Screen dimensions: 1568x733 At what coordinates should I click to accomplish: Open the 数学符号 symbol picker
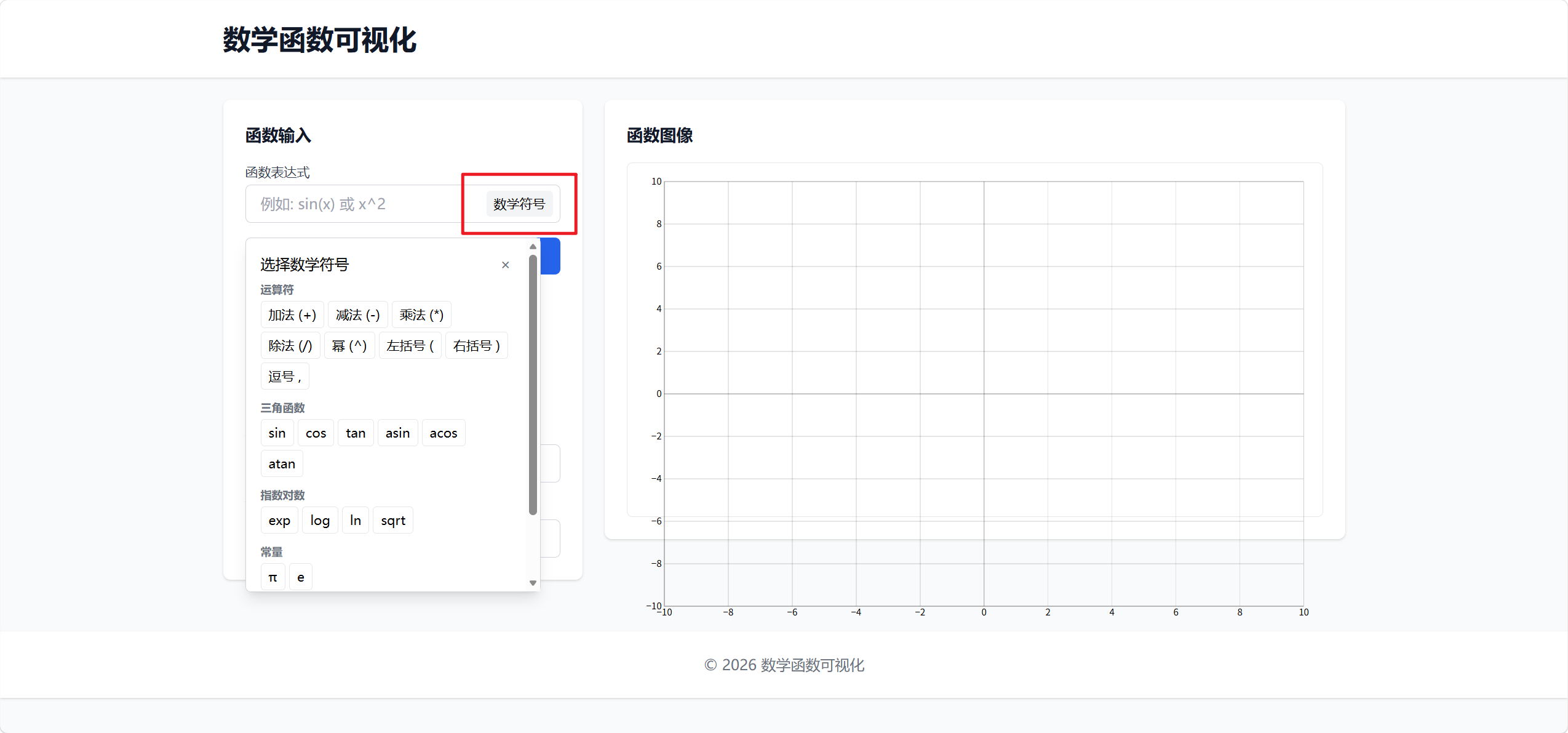519,204
